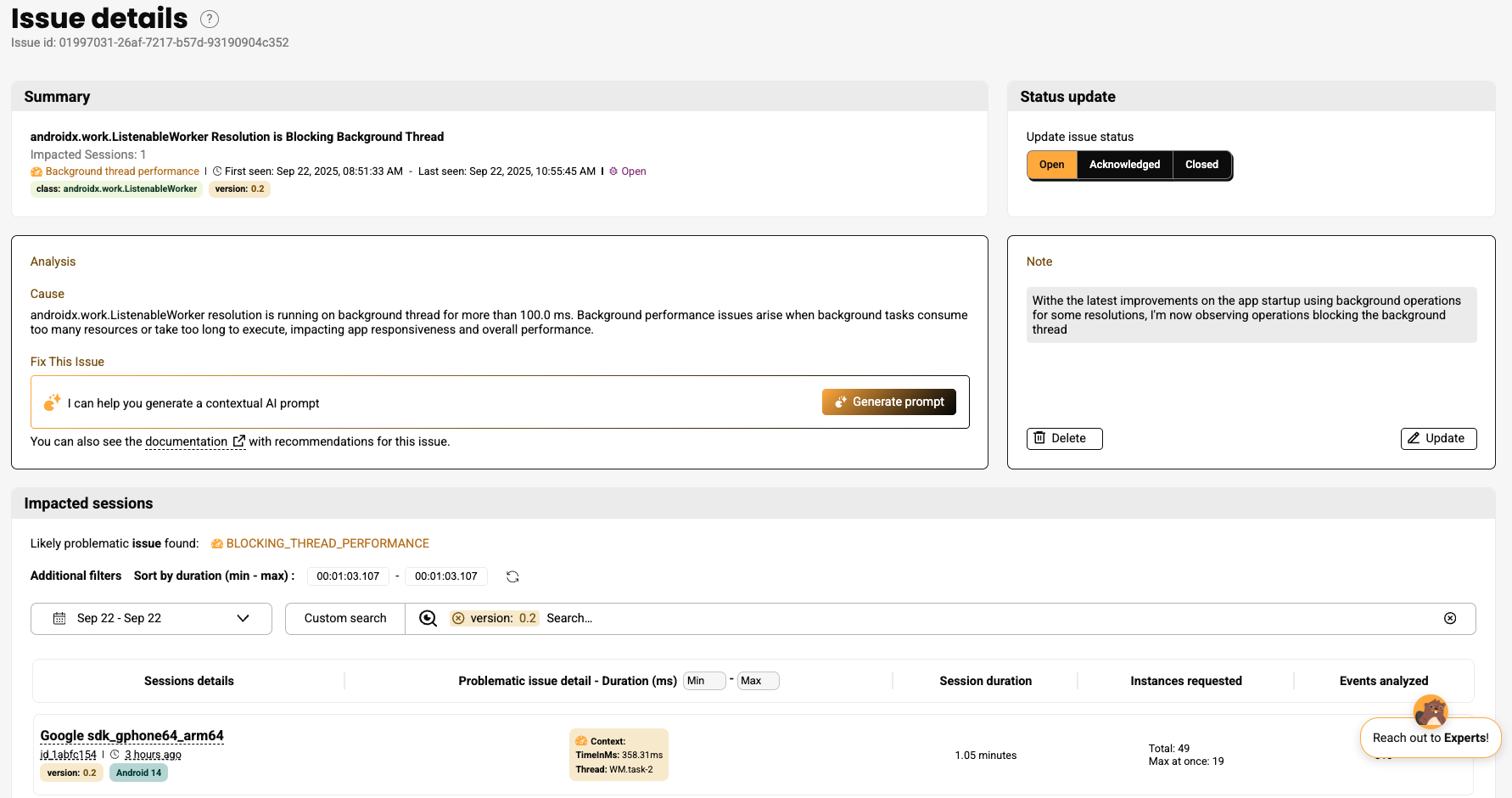Remove the version 0.2 filter chip
Image resolution: width=1512 pixels, height=798 pixels.
coord(458,619)
